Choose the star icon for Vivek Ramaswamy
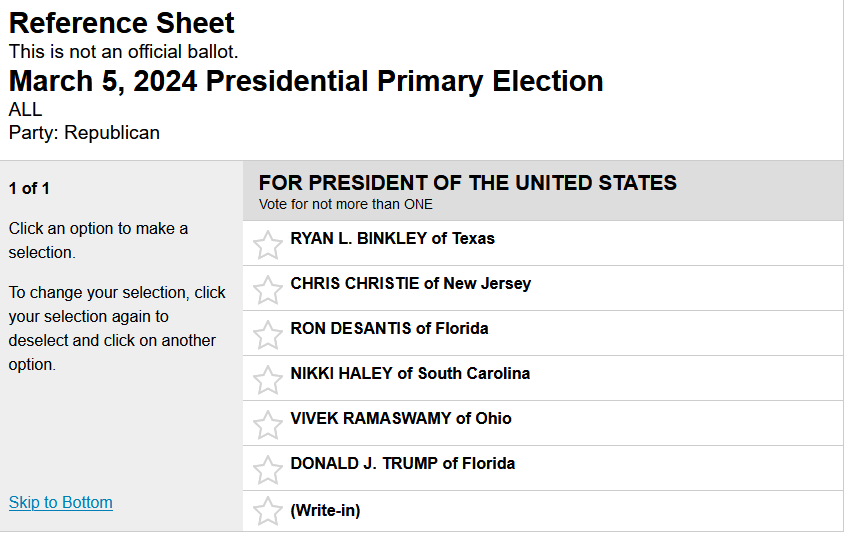859x546 pixels. click(x=268, y=425)
